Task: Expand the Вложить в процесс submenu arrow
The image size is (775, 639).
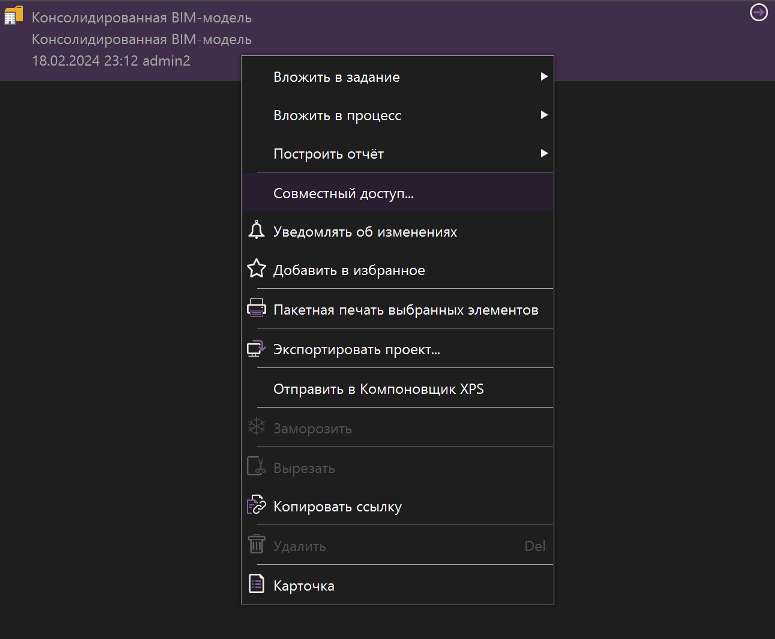Action: (544, 115)
